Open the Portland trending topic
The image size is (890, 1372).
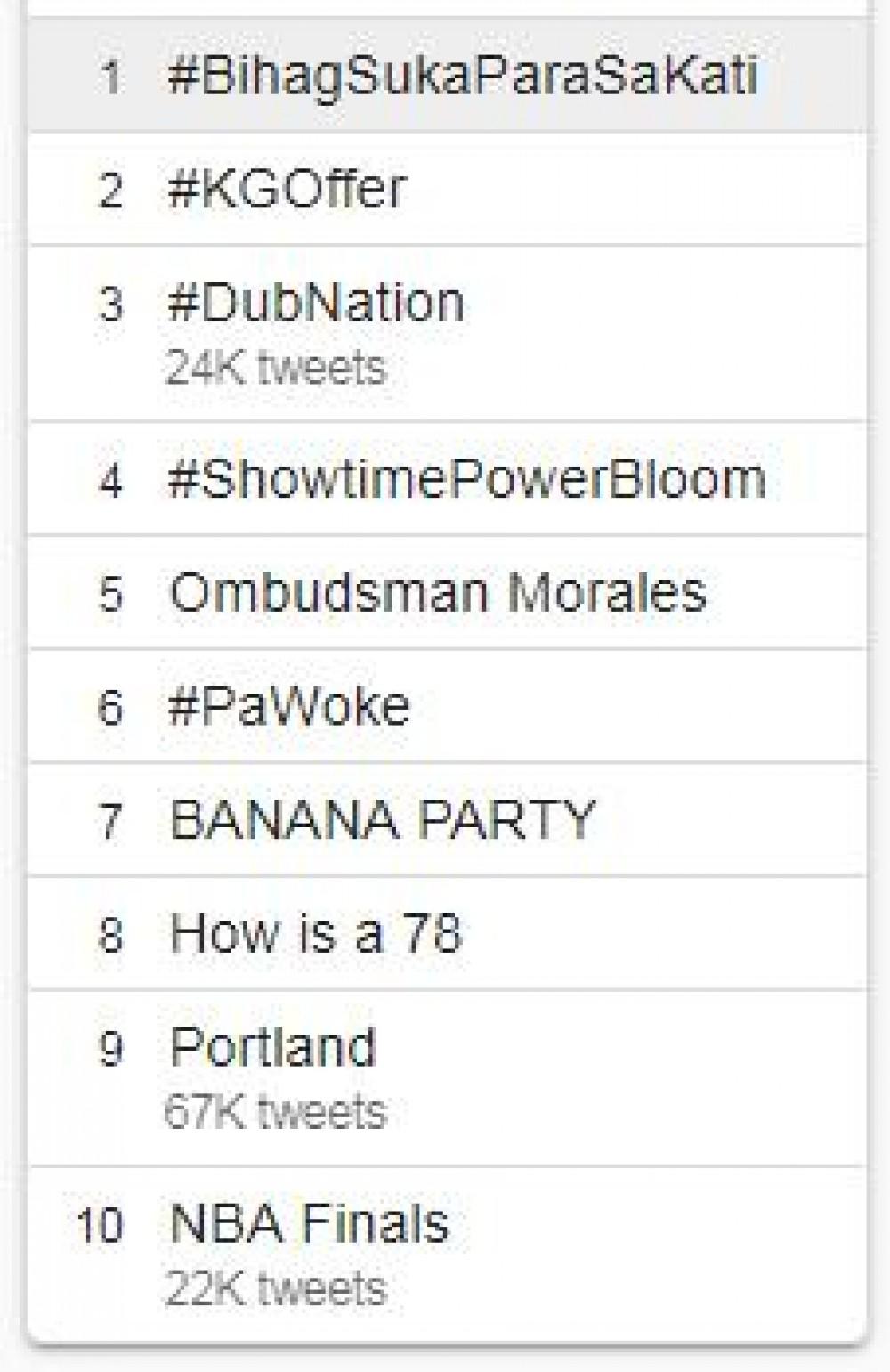point(273,1047)
